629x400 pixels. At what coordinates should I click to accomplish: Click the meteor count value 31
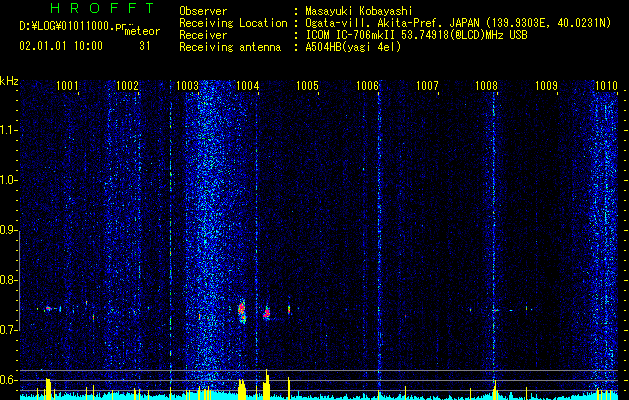pyautogui.click(x=145, y=46)
